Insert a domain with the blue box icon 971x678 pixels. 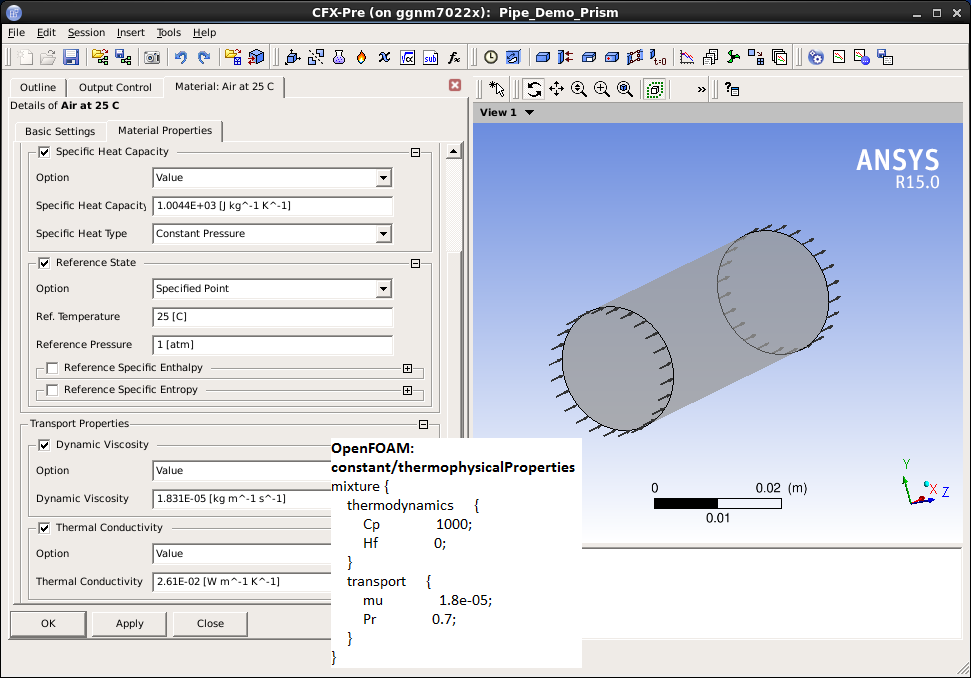(542, 58)
